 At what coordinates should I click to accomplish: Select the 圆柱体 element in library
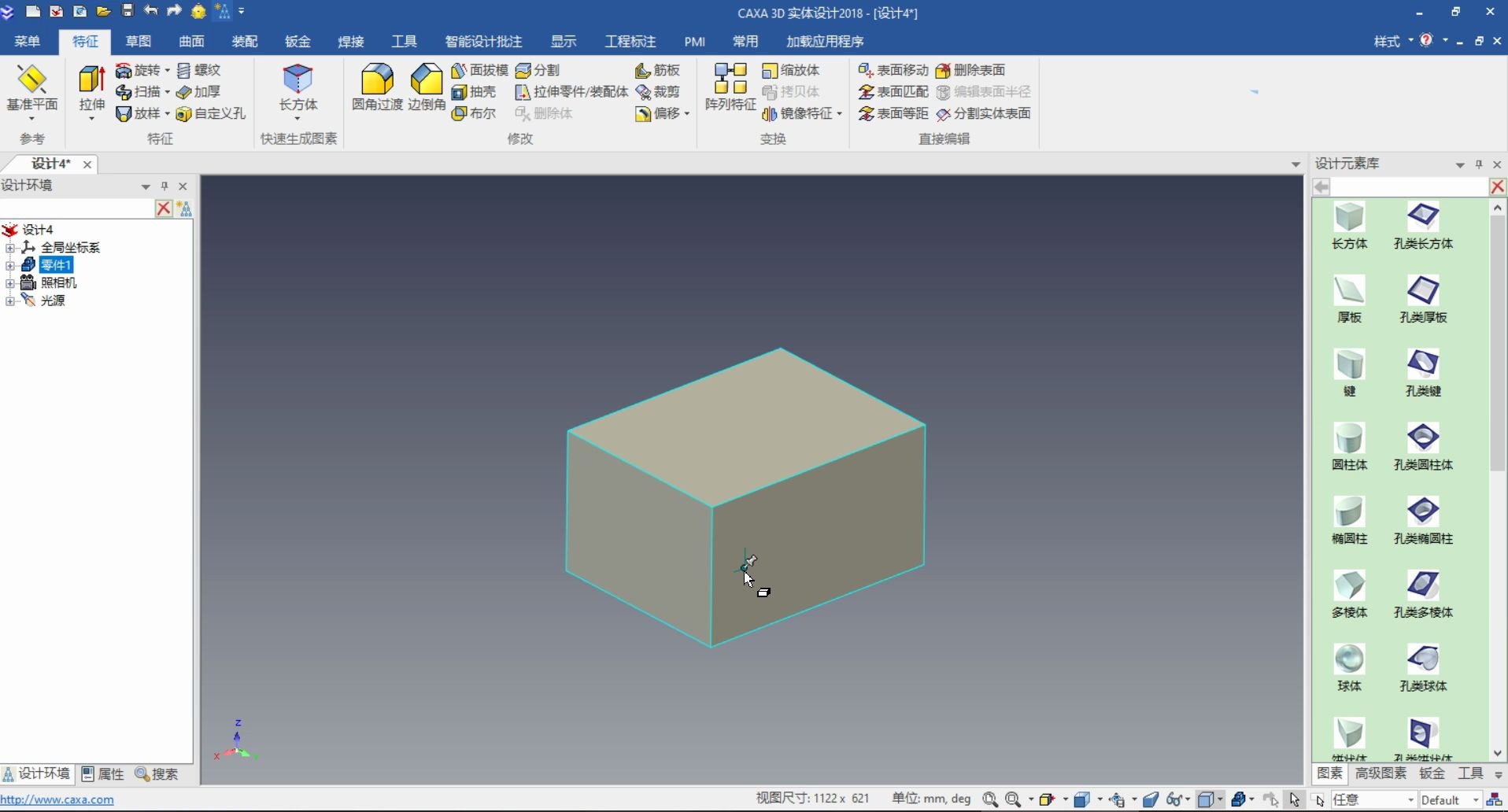coord(1349,448)
